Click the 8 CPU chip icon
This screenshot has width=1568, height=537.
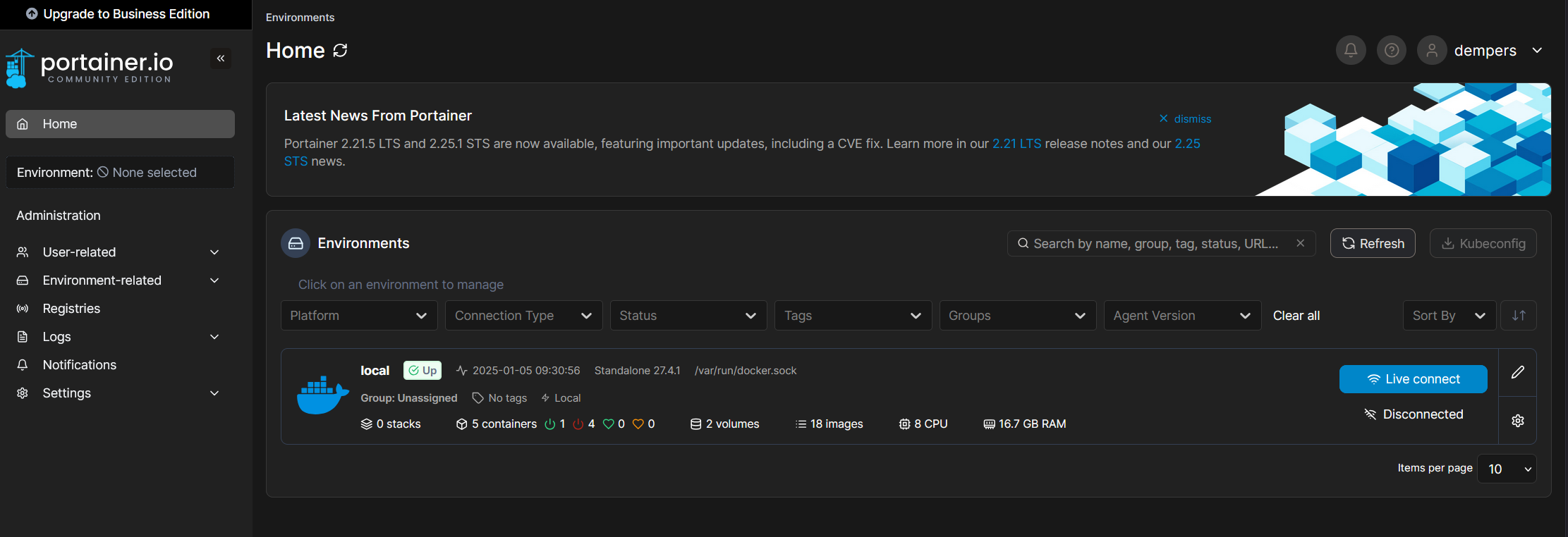click(904, 424)
